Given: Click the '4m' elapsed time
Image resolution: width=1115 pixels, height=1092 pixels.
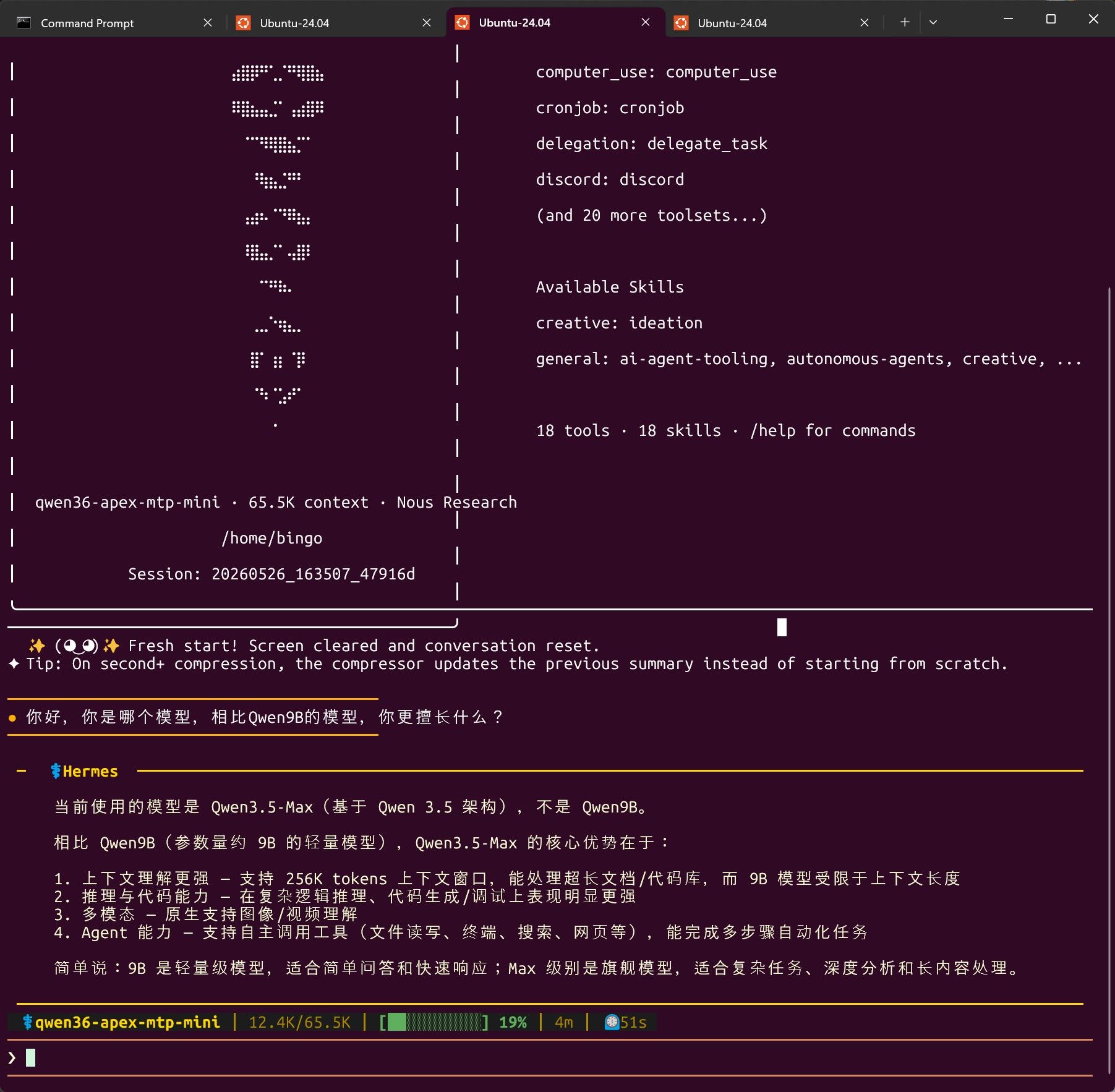Looking at the screenshot, I should coord(564,1022).
